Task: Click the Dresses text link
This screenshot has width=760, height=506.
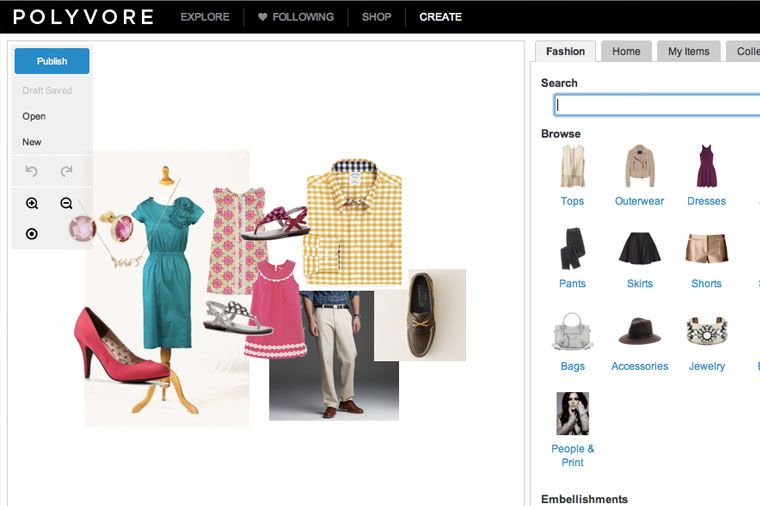Action: [706, 201]
